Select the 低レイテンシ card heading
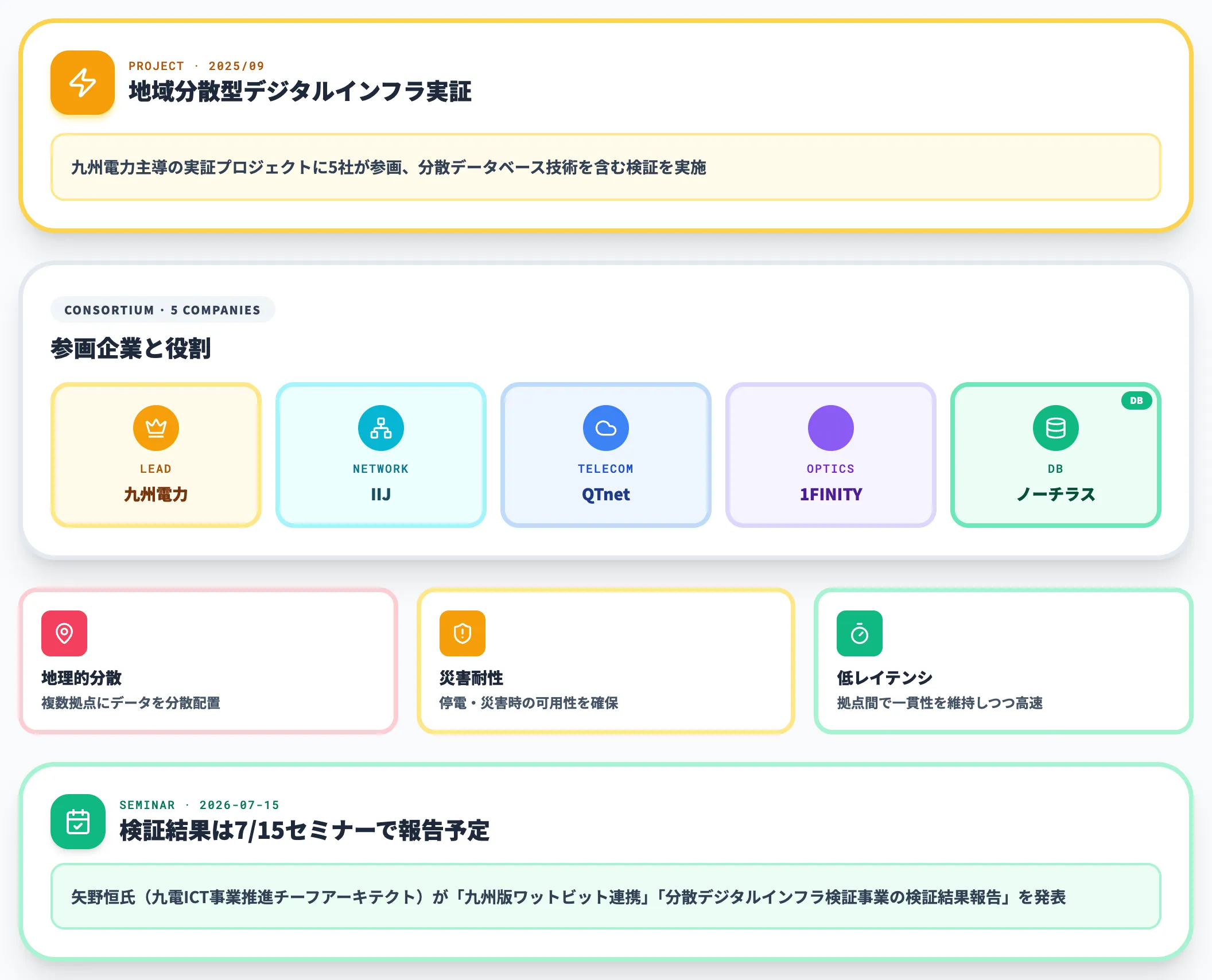 pos(884,678)
